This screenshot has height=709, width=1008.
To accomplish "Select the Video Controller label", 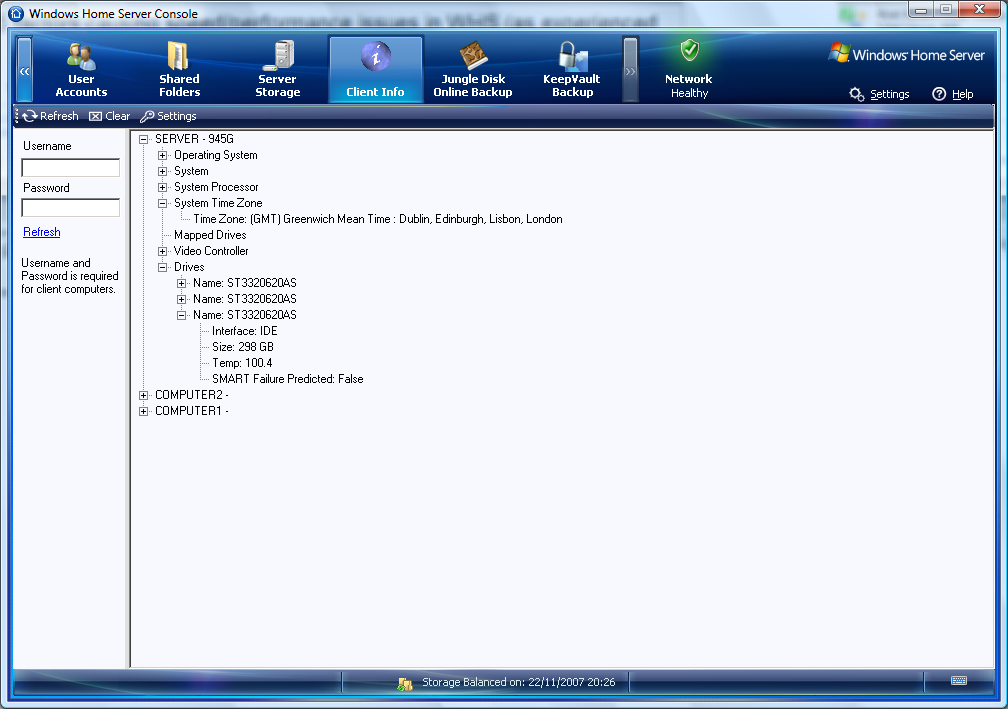I will point(211,251).
